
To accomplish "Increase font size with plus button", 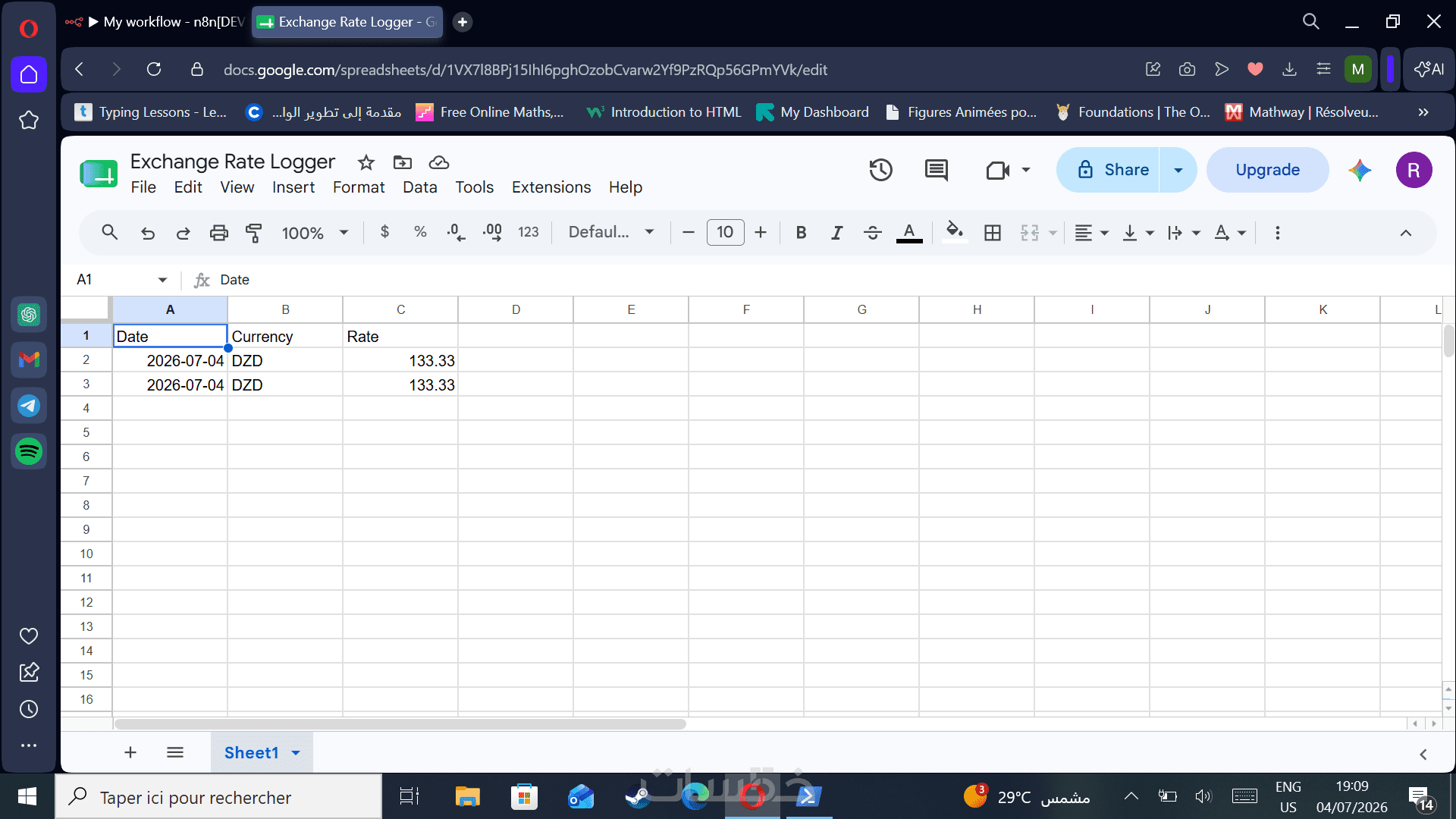I will 761,232.
